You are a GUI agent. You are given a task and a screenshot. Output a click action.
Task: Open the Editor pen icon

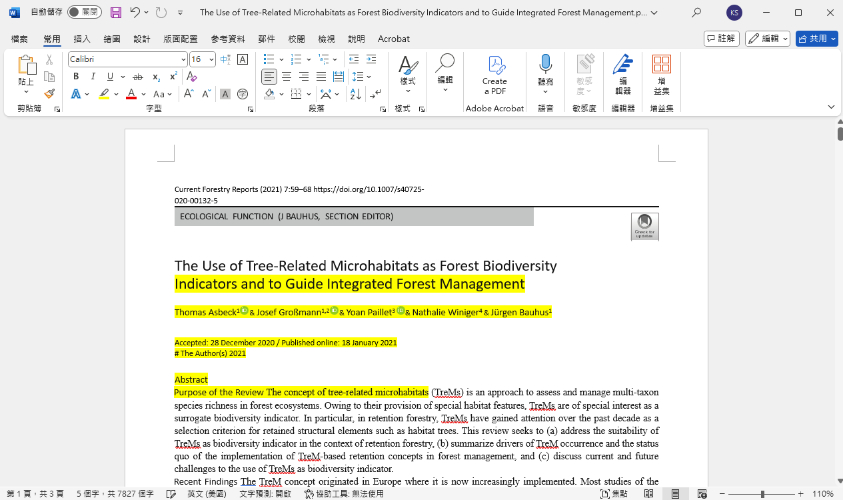click(x=623, y=70)
